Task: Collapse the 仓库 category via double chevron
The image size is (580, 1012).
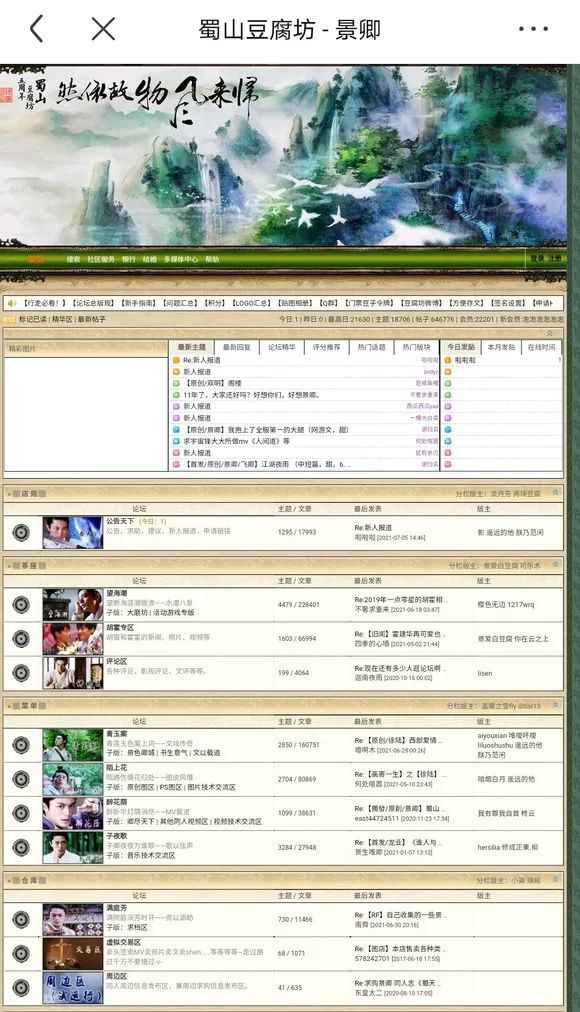Action: [x=554, y=880]
